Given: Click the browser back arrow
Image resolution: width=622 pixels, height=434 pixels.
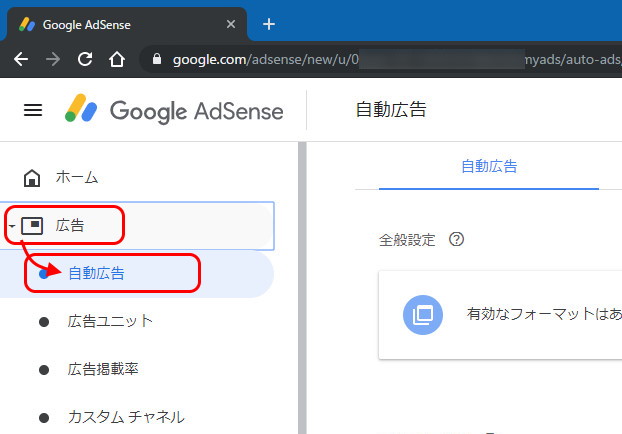Looking at the screenshot, I should 21,60.
